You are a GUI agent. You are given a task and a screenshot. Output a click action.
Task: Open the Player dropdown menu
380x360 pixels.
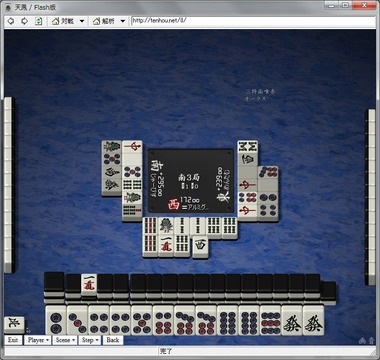(x=38, y=340)
